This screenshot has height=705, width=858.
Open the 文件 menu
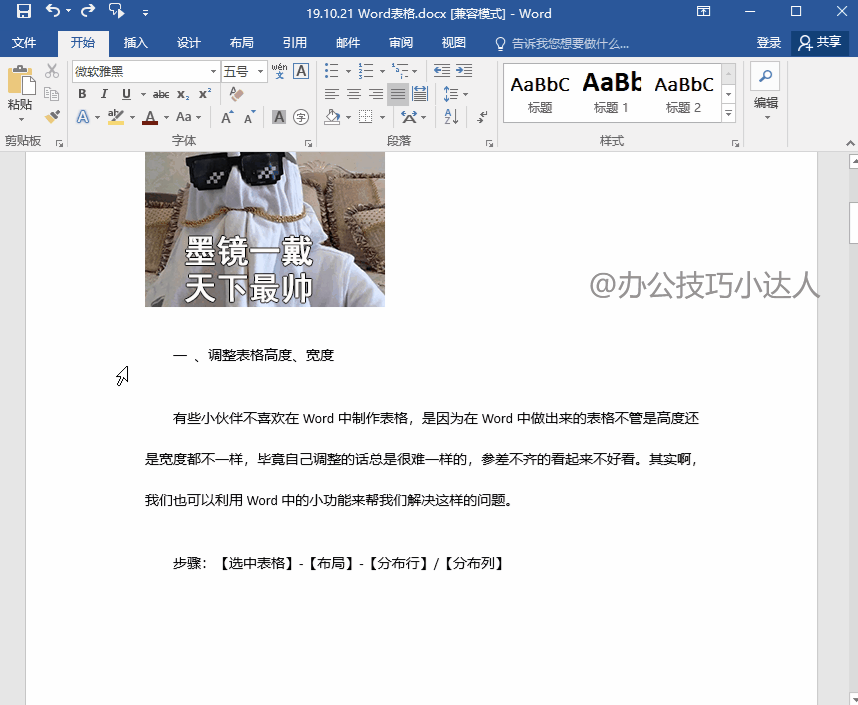pyautogui.click(x=24, y=43)
